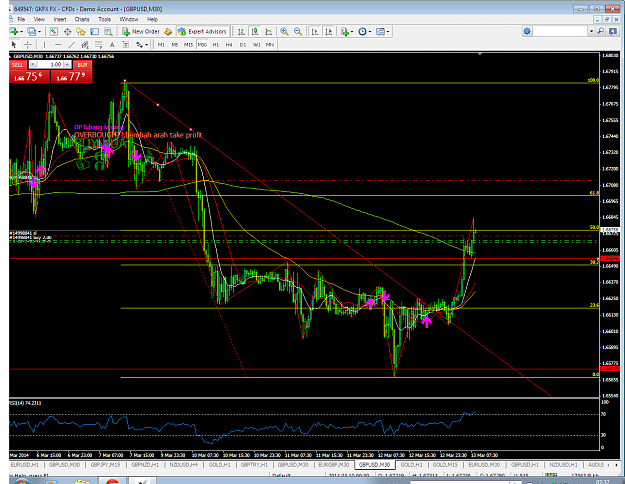Toggle Expert Advisors auto trading
Viewport: 625px width, 484px height.
[202, 31]
